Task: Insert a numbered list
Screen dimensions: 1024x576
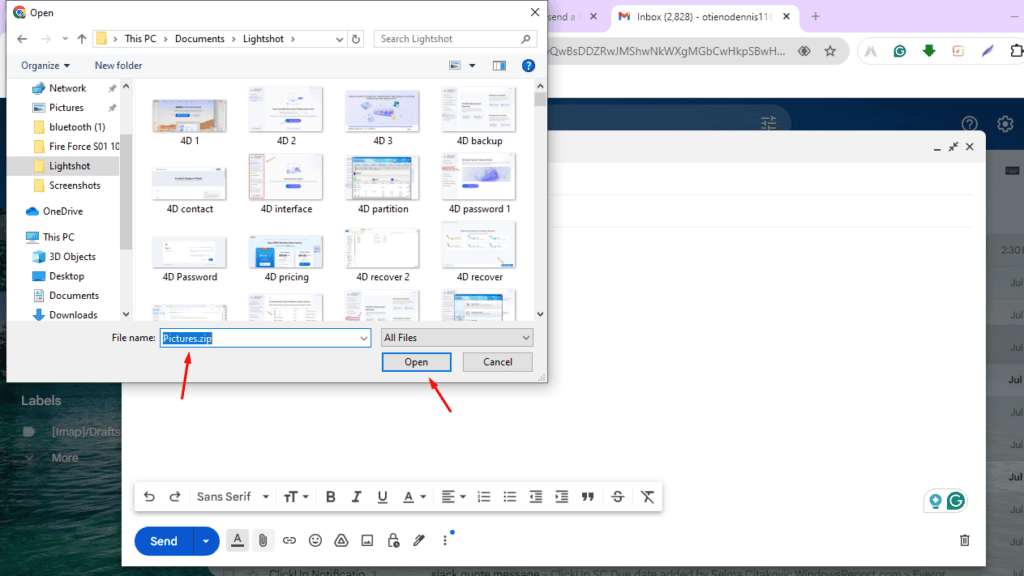Action: 484,497
